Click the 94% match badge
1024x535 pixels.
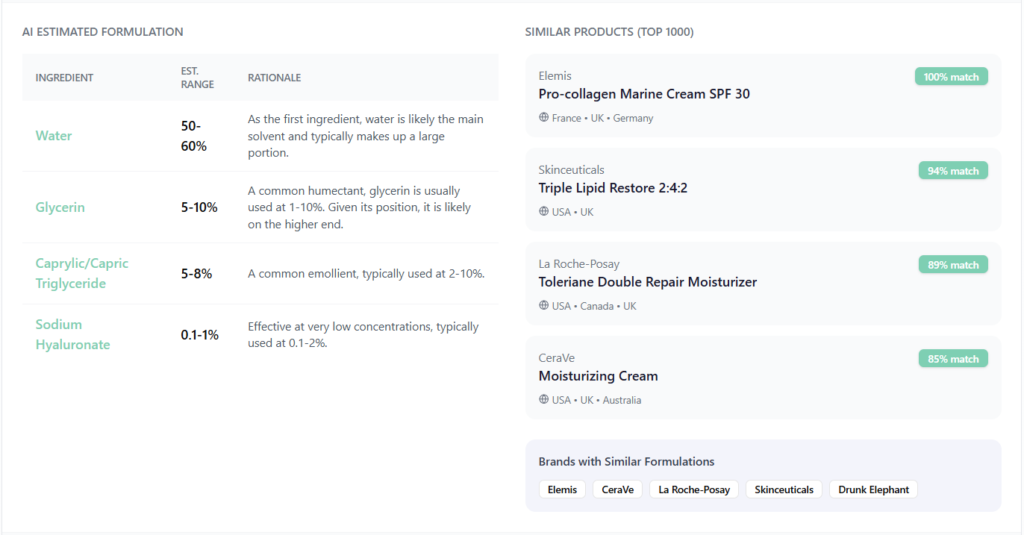point(953,171)
